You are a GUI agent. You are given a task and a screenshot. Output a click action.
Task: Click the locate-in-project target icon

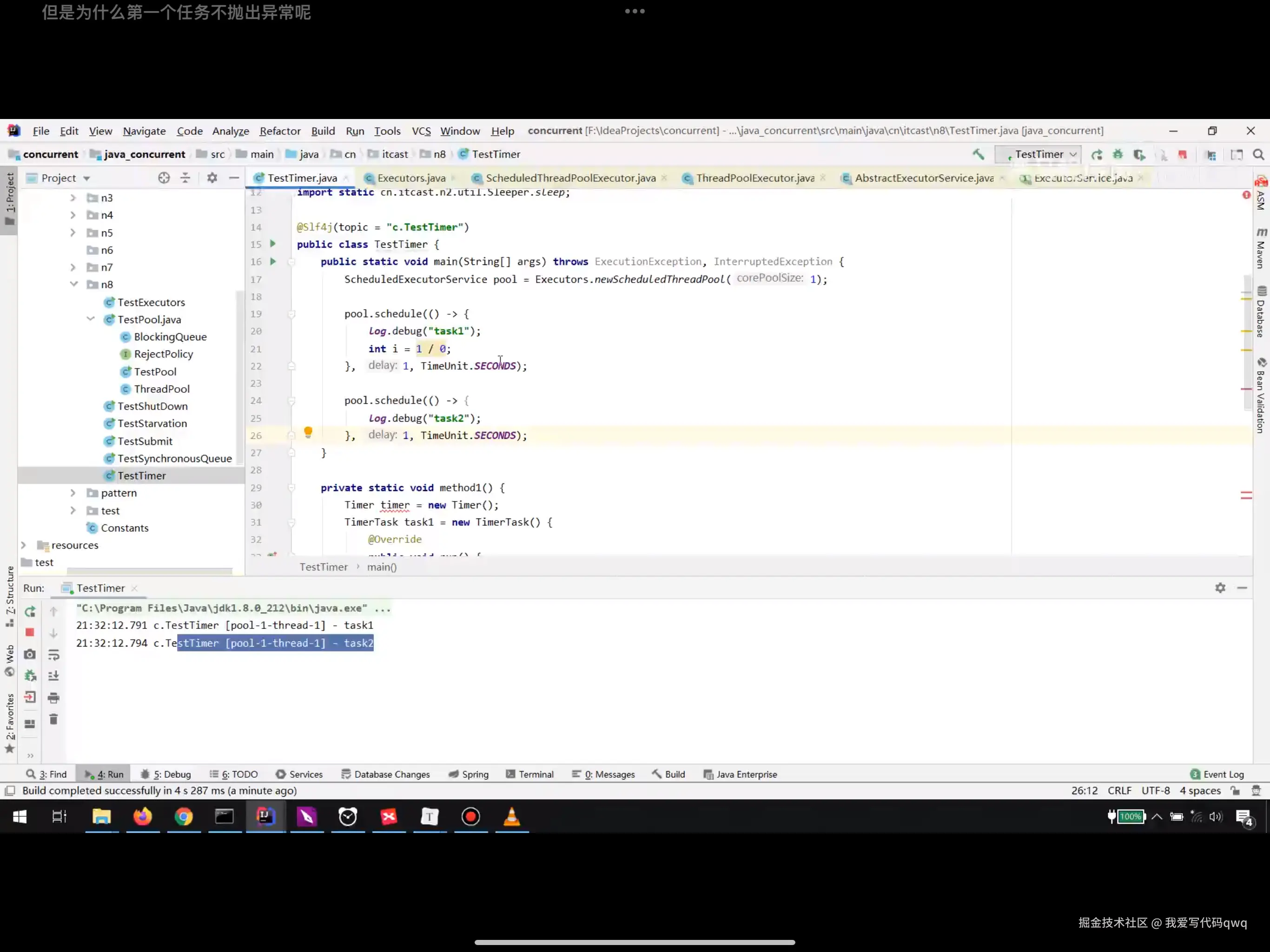(x=164, y=178)
